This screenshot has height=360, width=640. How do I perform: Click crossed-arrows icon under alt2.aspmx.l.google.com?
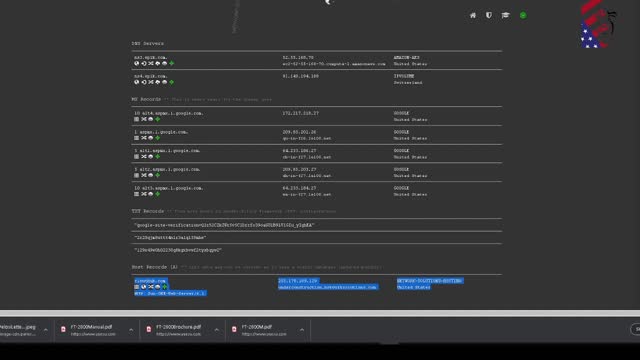(144, 175)
